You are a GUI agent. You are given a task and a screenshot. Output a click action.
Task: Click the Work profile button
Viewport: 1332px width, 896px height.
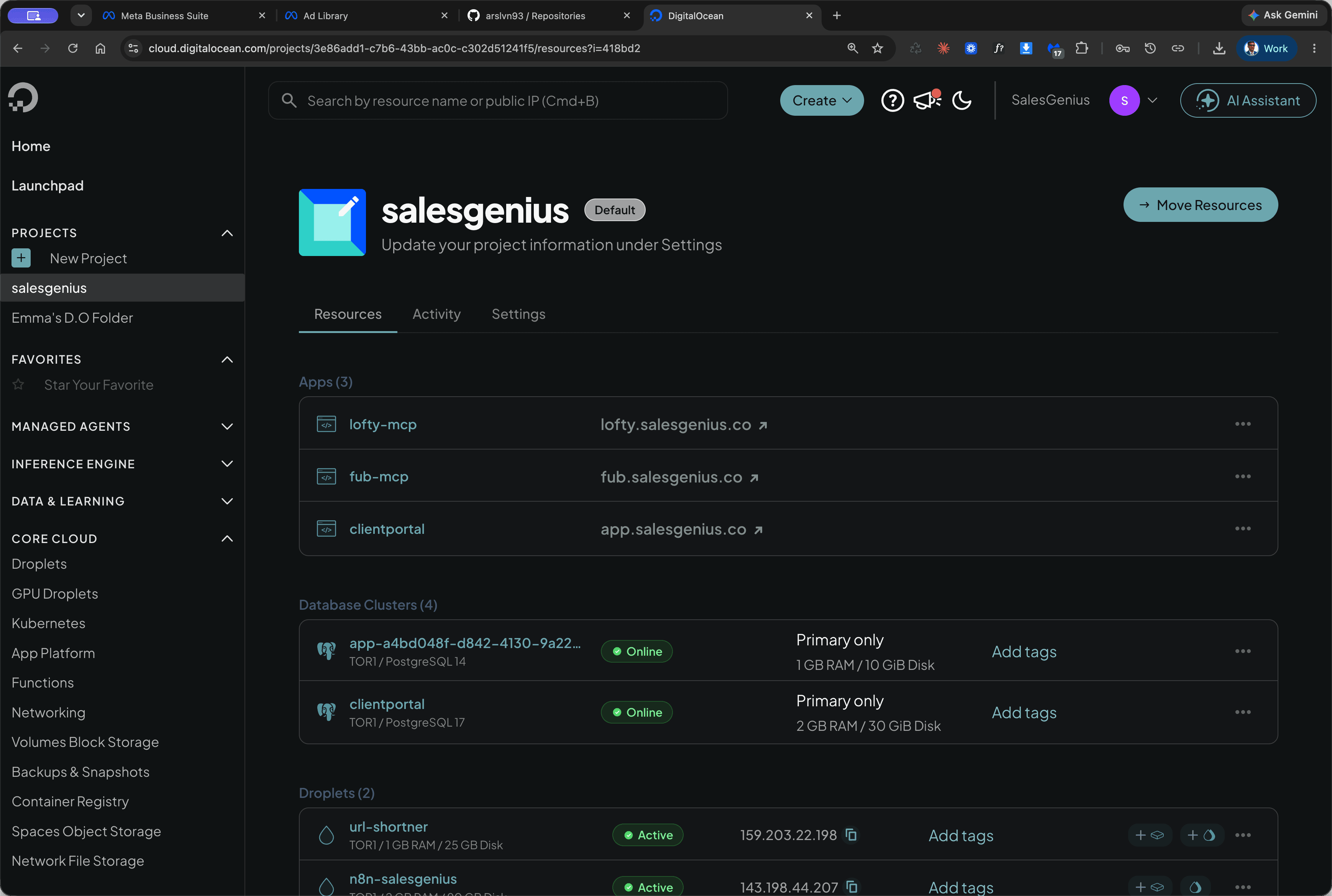(1266, 49)
